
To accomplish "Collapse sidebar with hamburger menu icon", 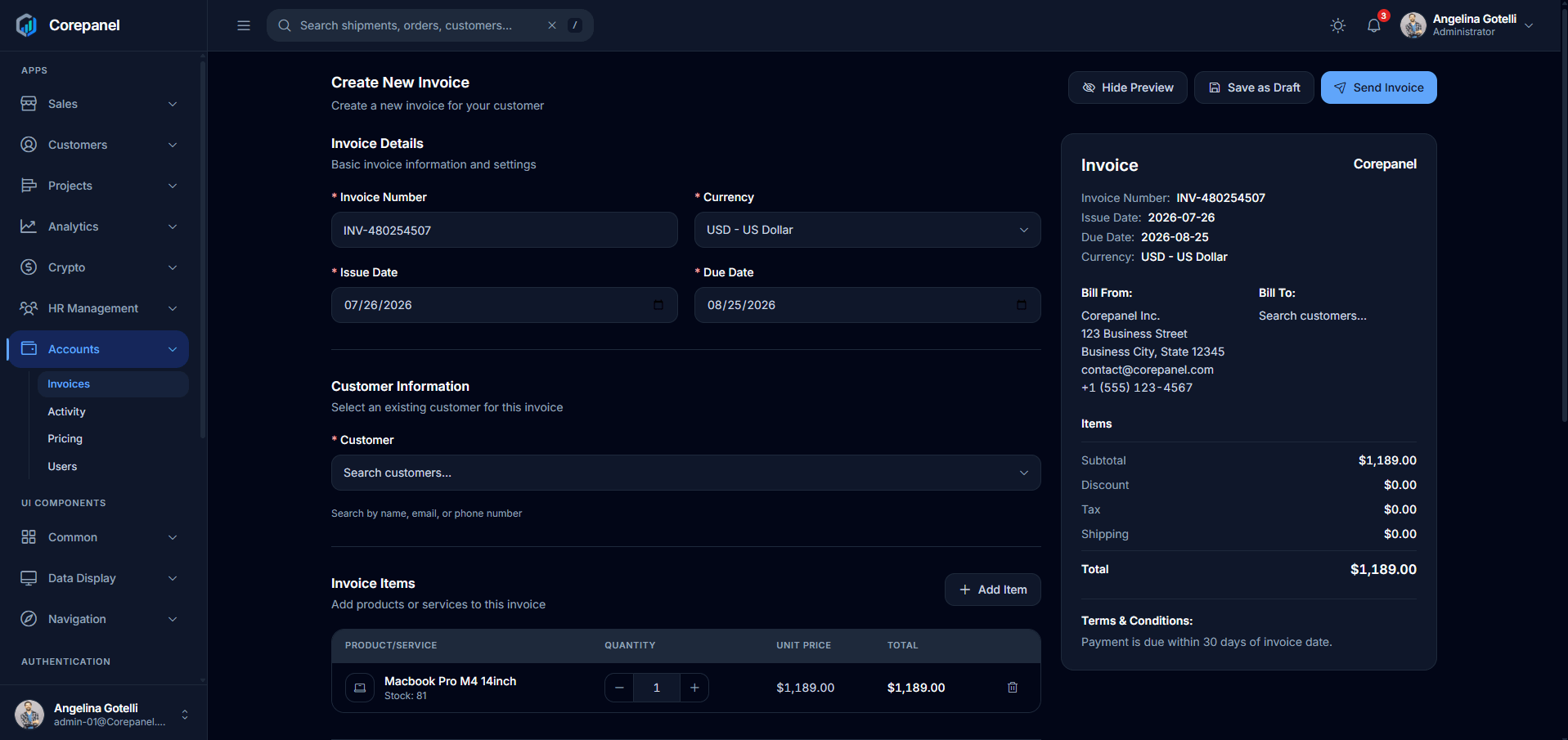I will point(244,25).
